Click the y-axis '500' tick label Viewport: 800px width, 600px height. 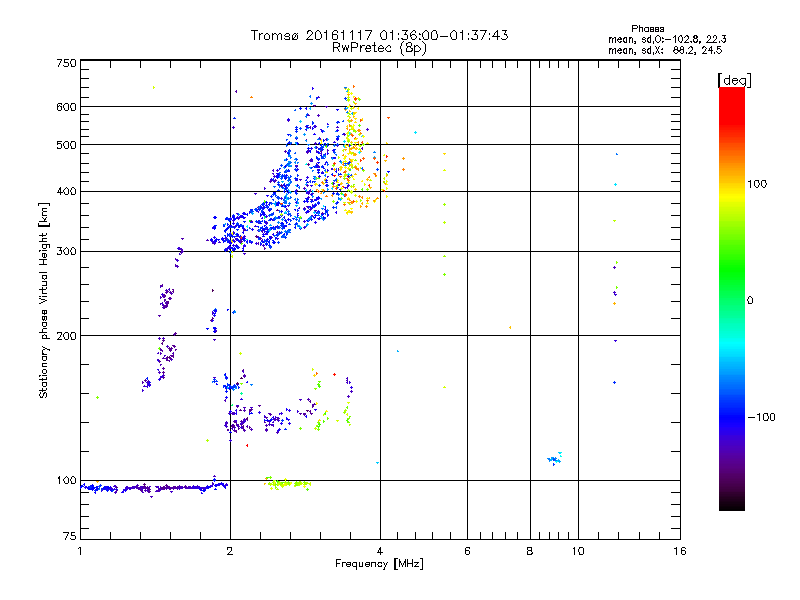(66, 145)
